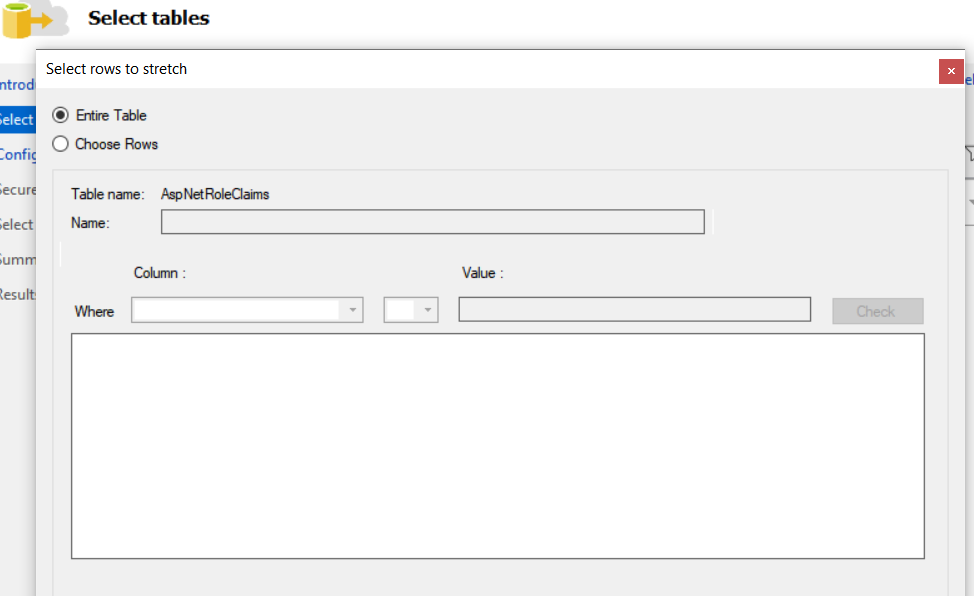Close the Select rows to stretch dialog
The image size is (974, 596).
(x=951, y=71)
